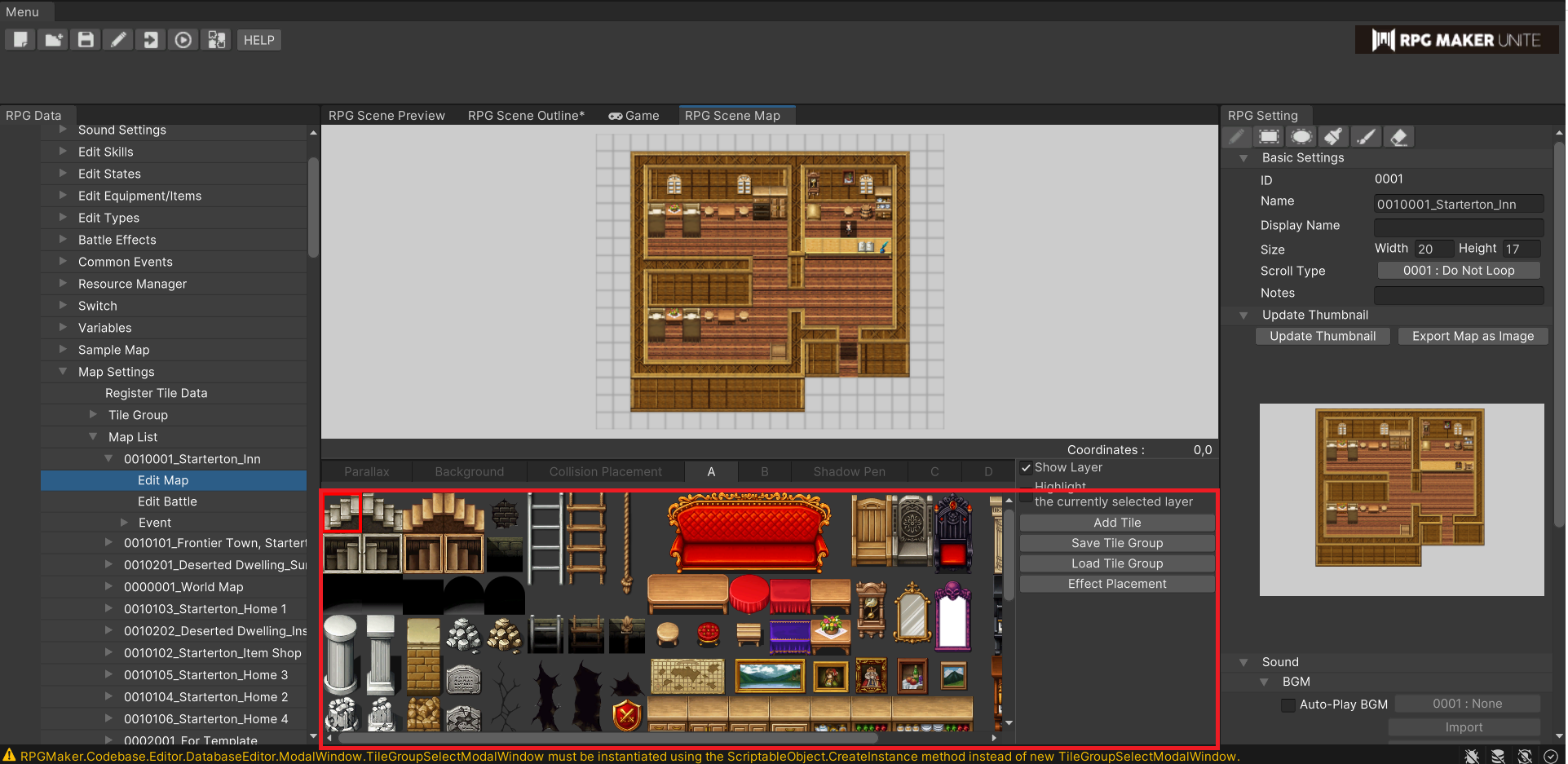Click the Add Tile button

click(1117, 523)
